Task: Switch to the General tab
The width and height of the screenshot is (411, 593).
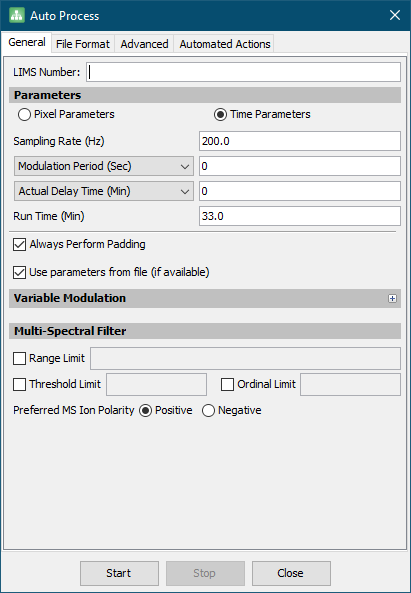Action: coord(27,42)
